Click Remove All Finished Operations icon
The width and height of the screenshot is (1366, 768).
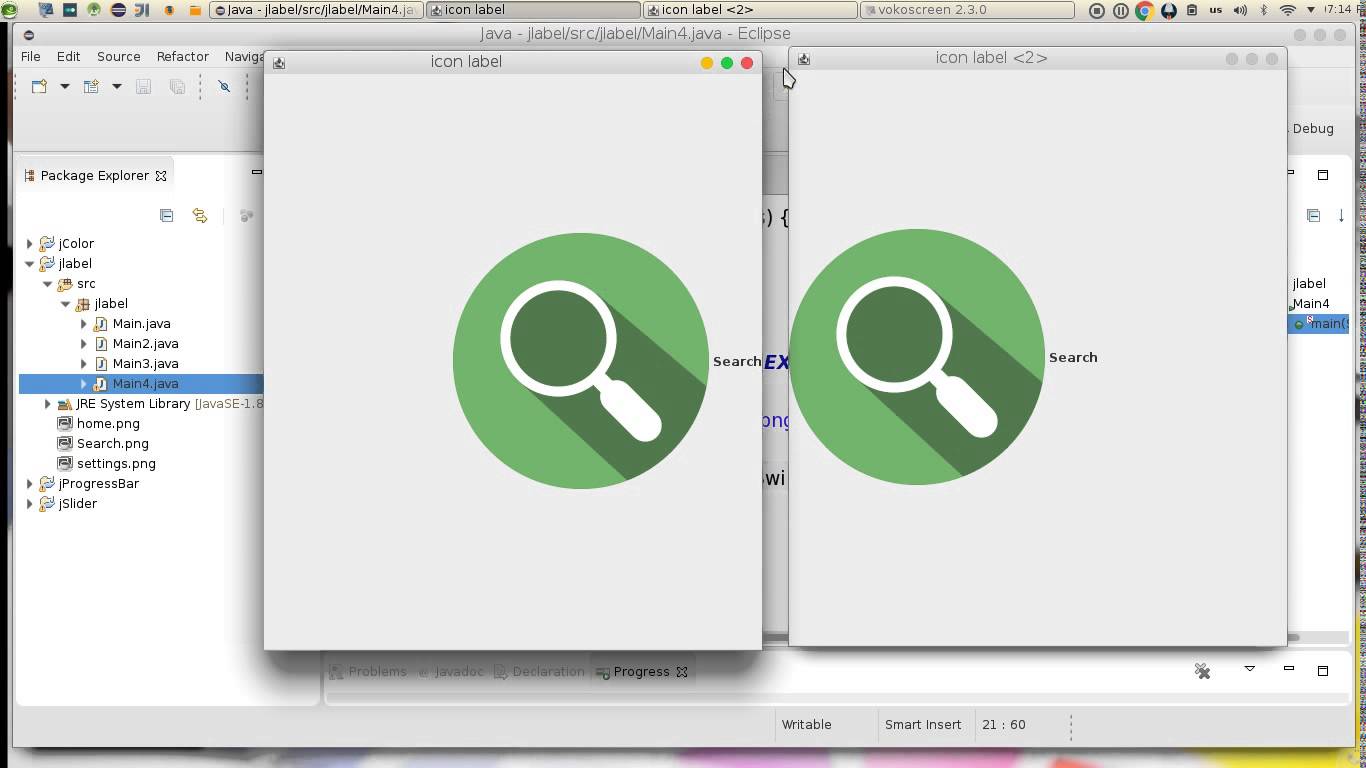(x=1203, y=671)
